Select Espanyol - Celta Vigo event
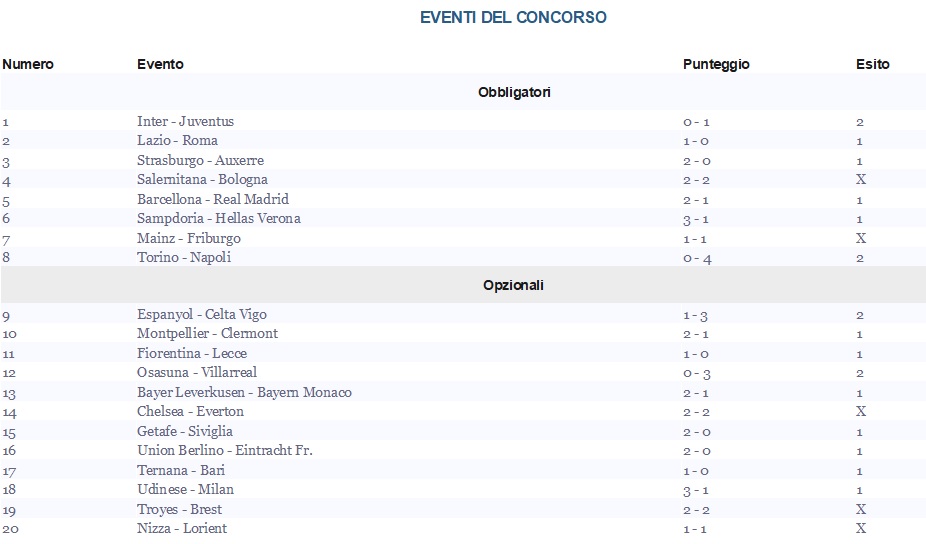Image resolution: width=926 pixels, height=544 pixels. click(x=201, y=314)
